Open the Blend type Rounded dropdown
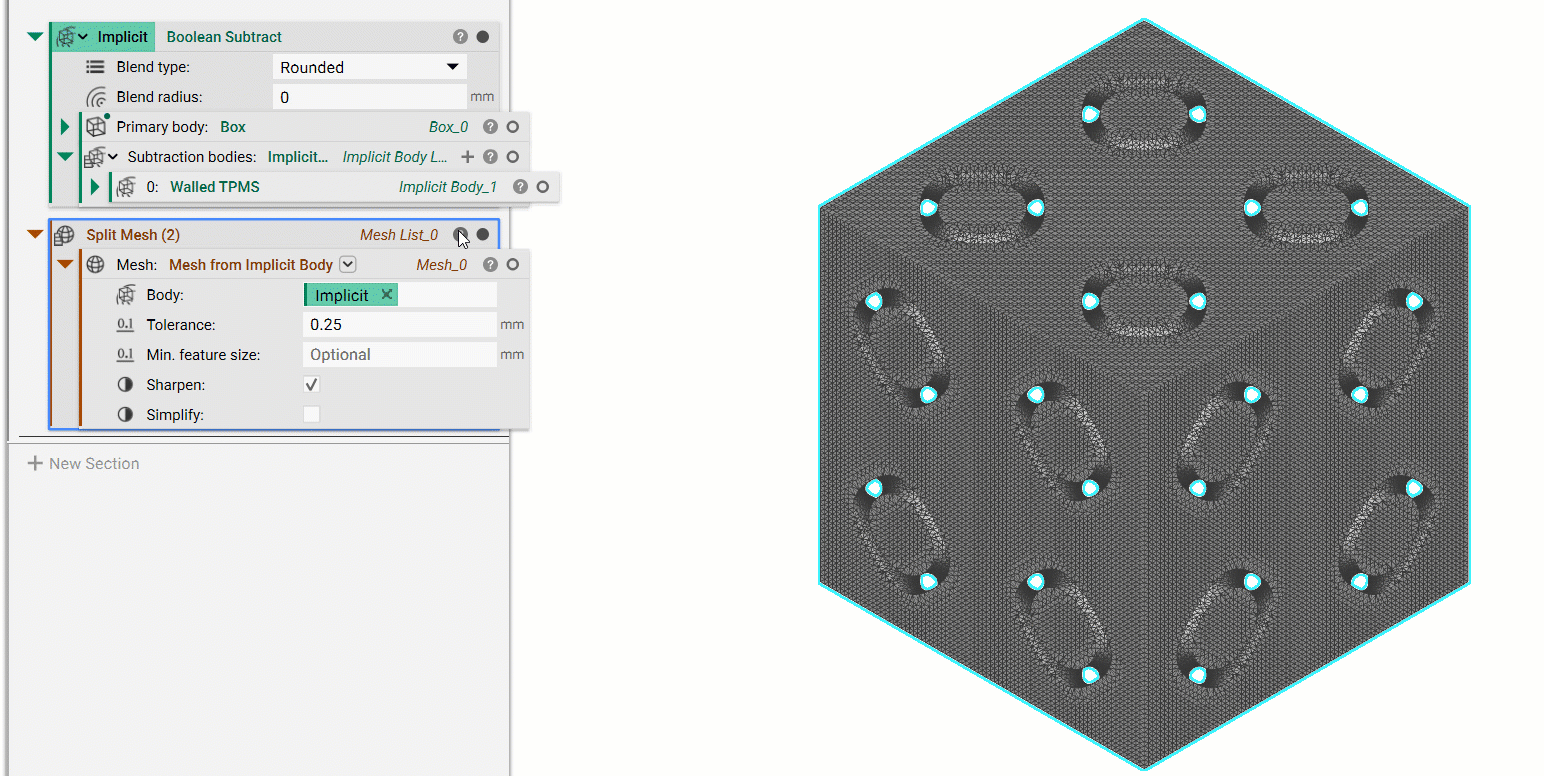1544x776 pixels. (x=457, y=66)
